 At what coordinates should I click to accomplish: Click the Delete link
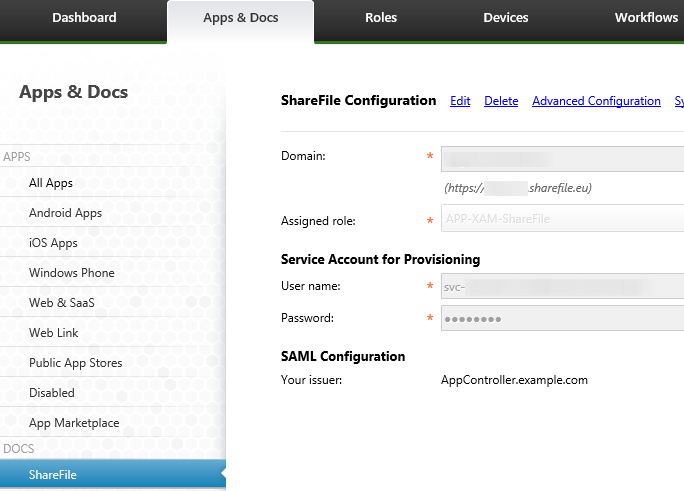coord(501,101)
